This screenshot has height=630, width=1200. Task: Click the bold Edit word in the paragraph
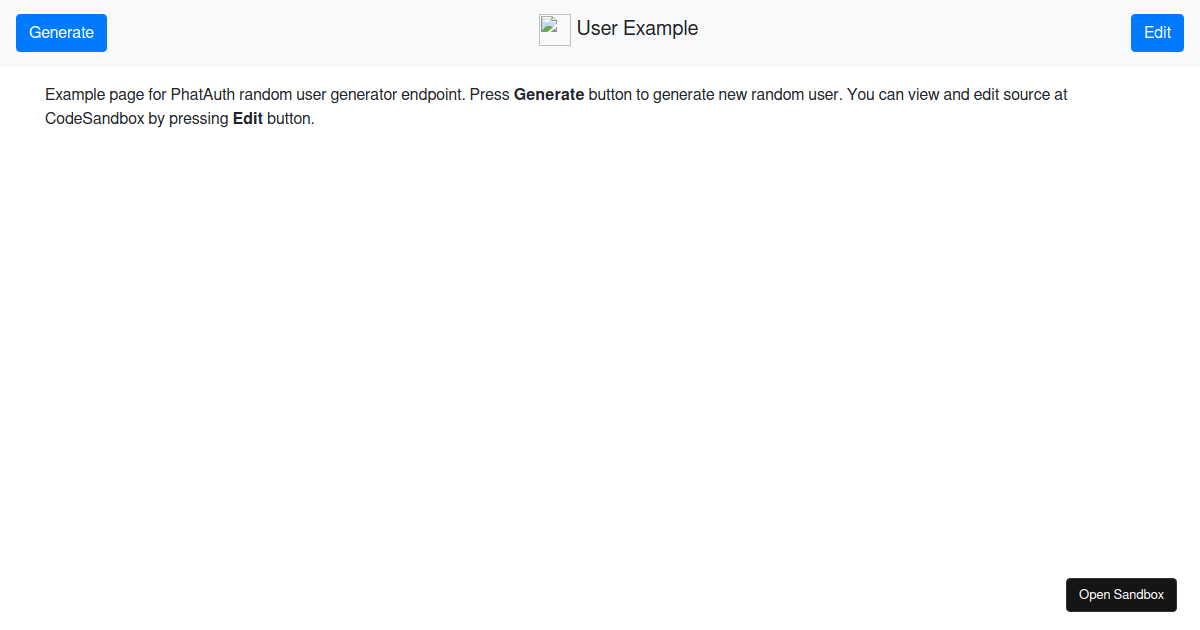click(x=247, y=118)
